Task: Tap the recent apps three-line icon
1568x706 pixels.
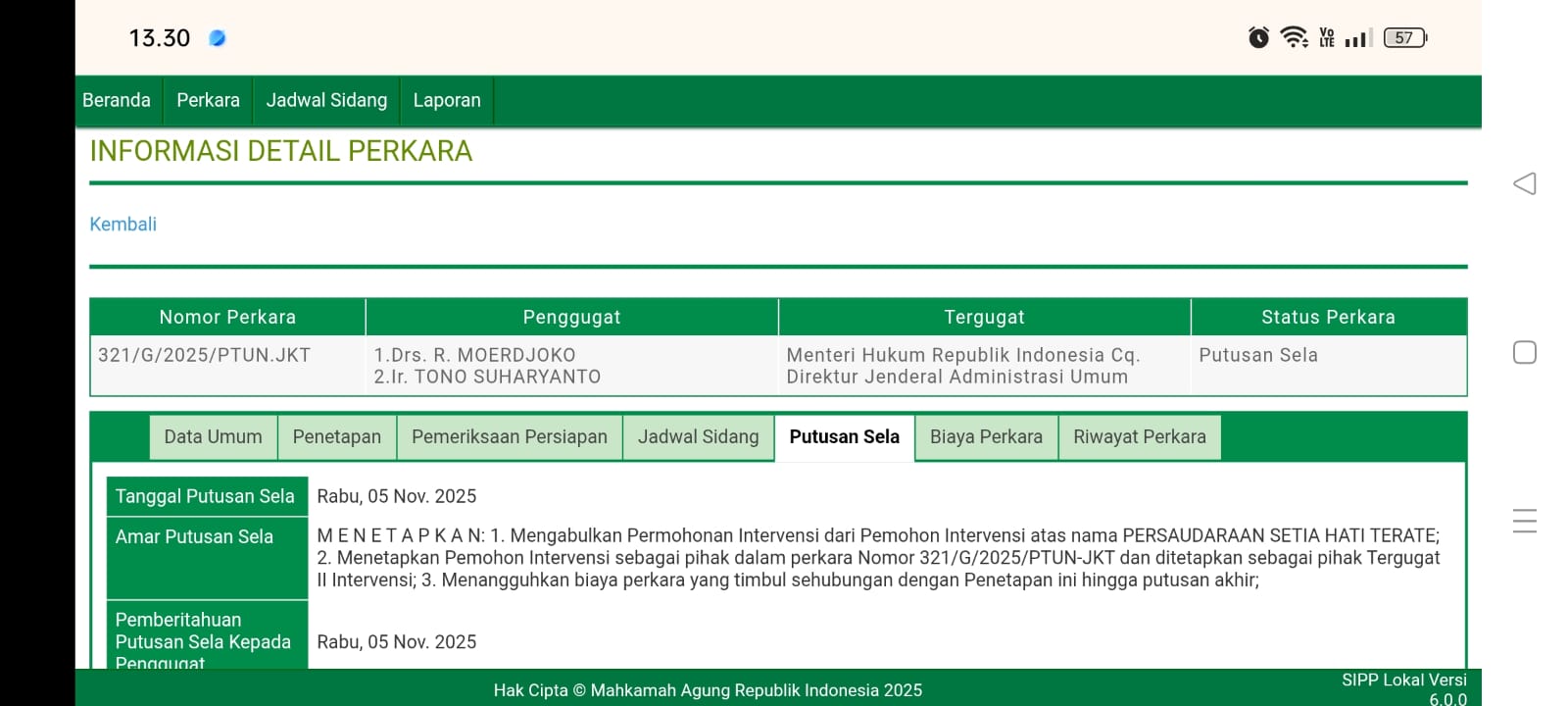Action: tap(1524, 521)
